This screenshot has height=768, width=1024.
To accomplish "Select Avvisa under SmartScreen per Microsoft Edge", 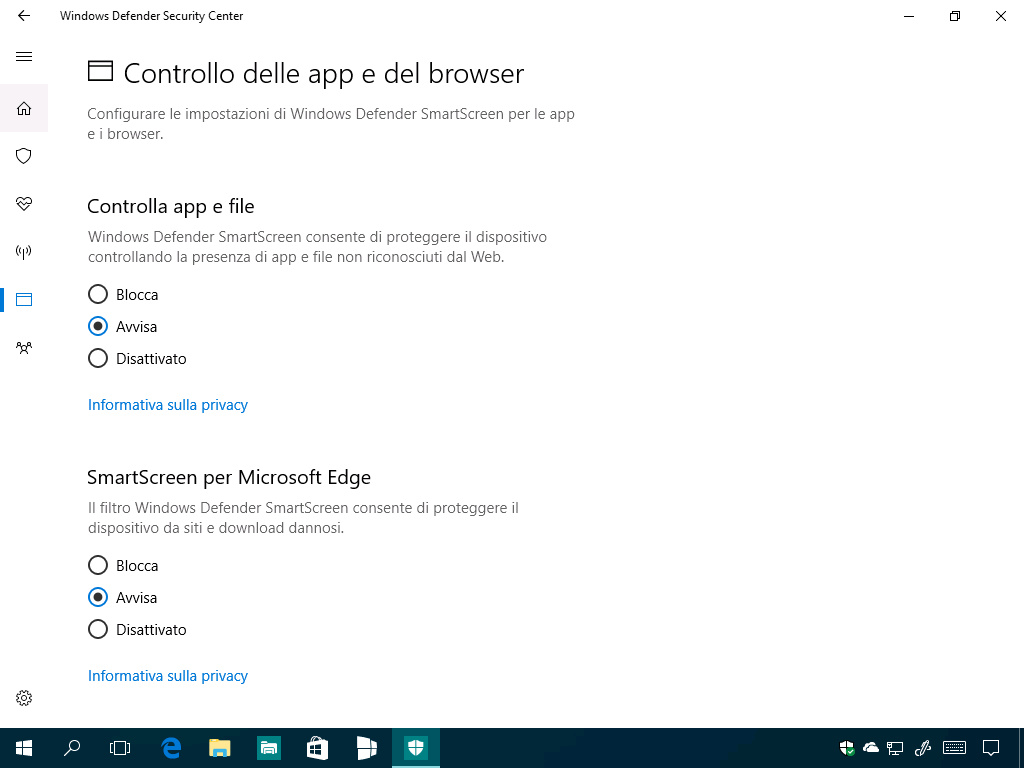I will tap(123, 598).
